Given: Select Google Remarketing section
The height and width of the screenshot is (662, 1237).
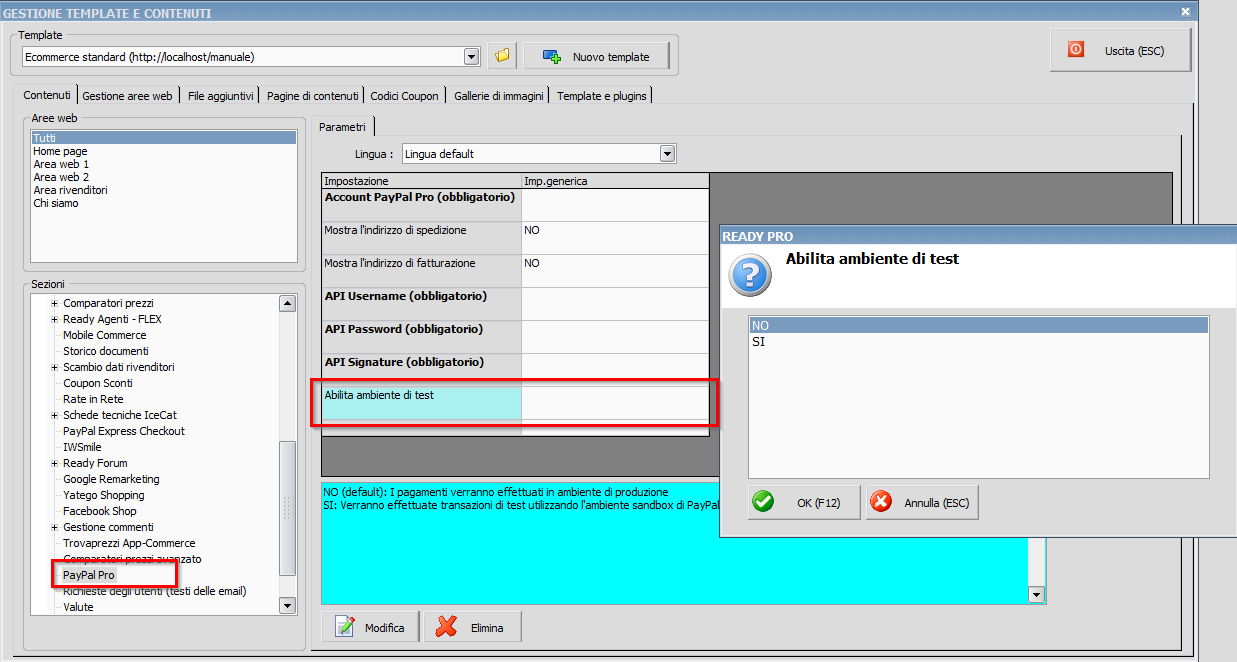Looking at the screenshot, I should coord(111,479).
